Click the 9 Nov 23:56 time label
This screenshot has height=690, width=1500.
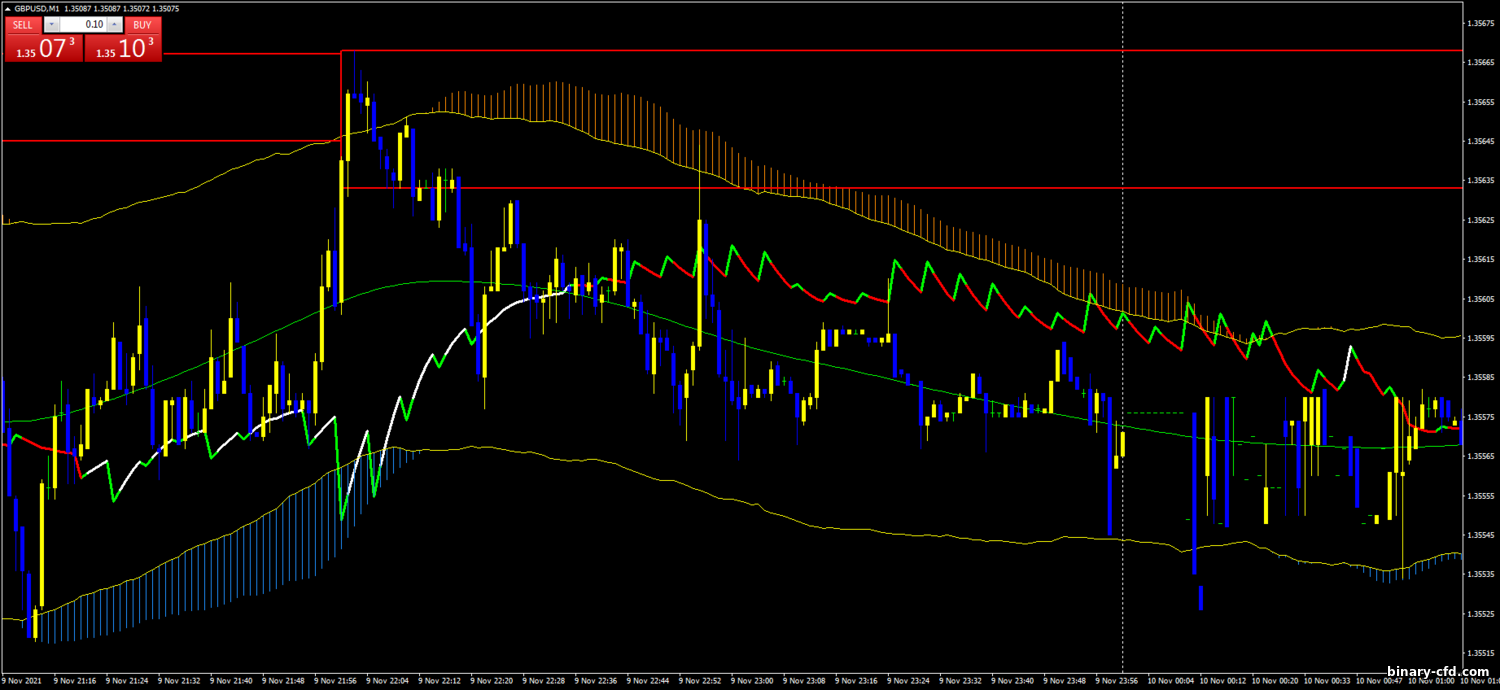[1117, 681]
